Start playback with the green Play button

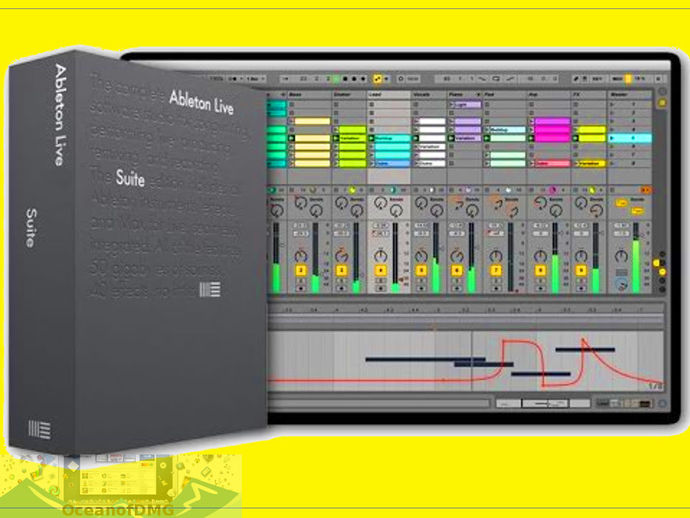[336, 79]
